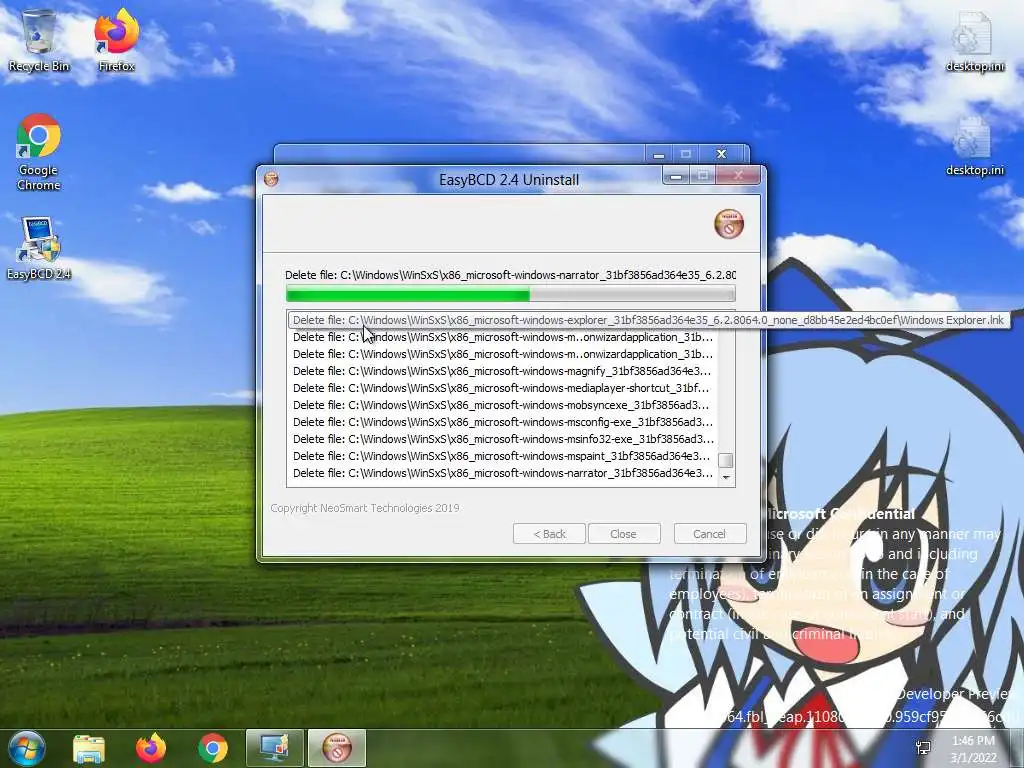
Task: Select the log row mentioning mediaplayer-shortcut
Action: (x=502, y=388)
